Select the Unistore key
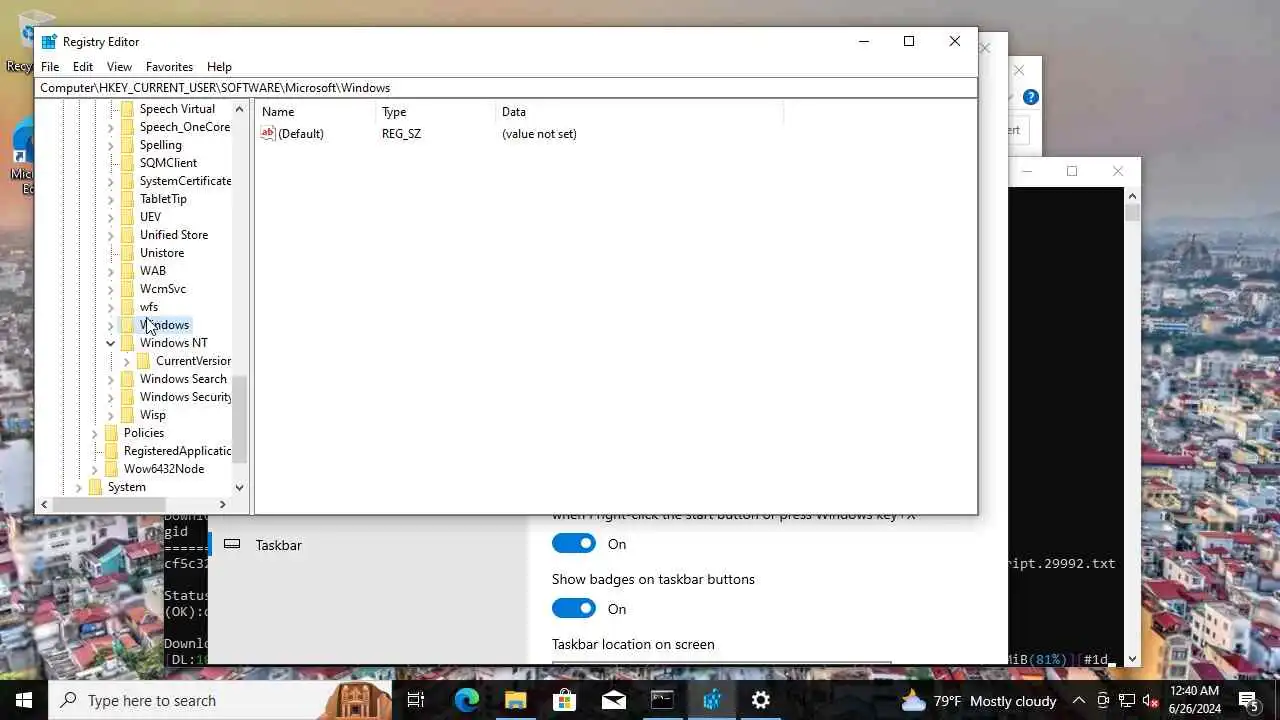 [162, 253]
